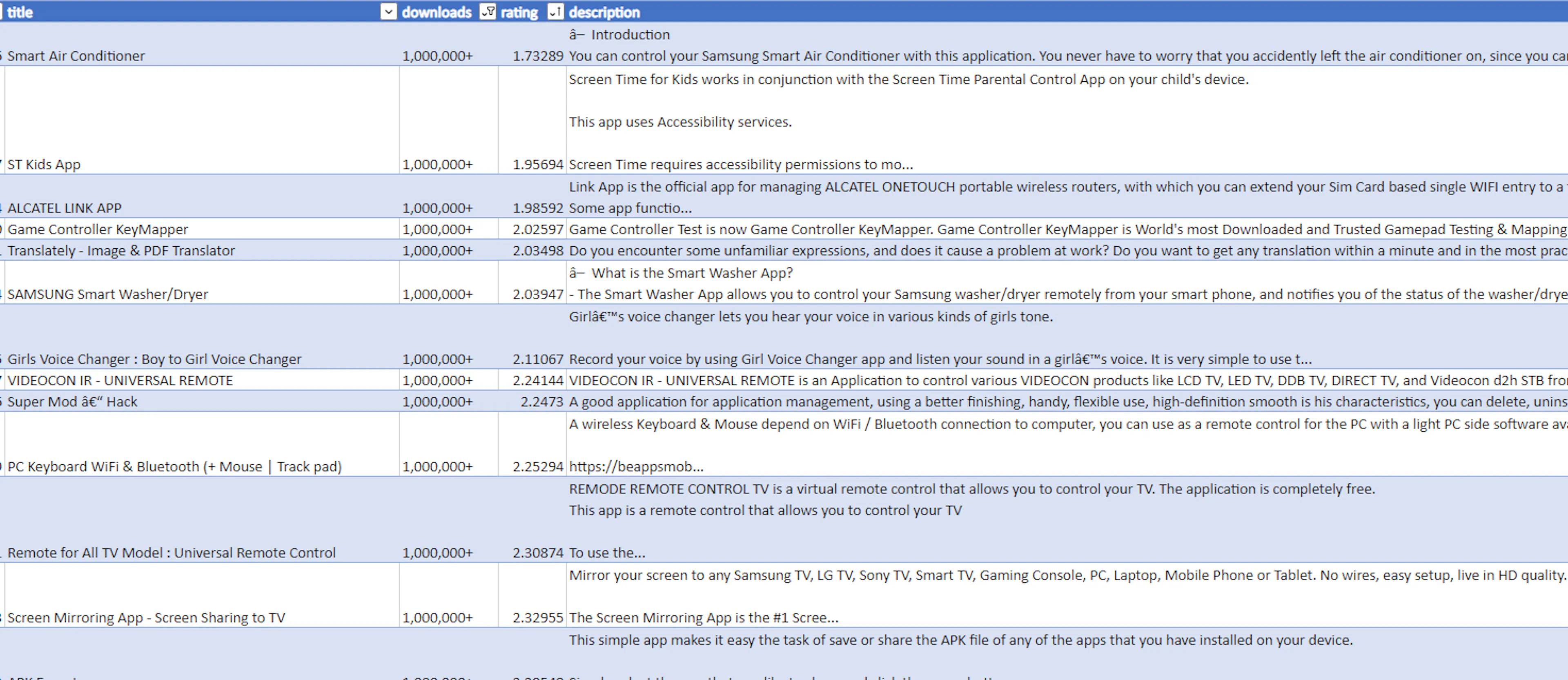Select the ALCATEL LINK APP cell
Image resolution: width=1568 pixels, height=680 pixels.
click(201, 196)
